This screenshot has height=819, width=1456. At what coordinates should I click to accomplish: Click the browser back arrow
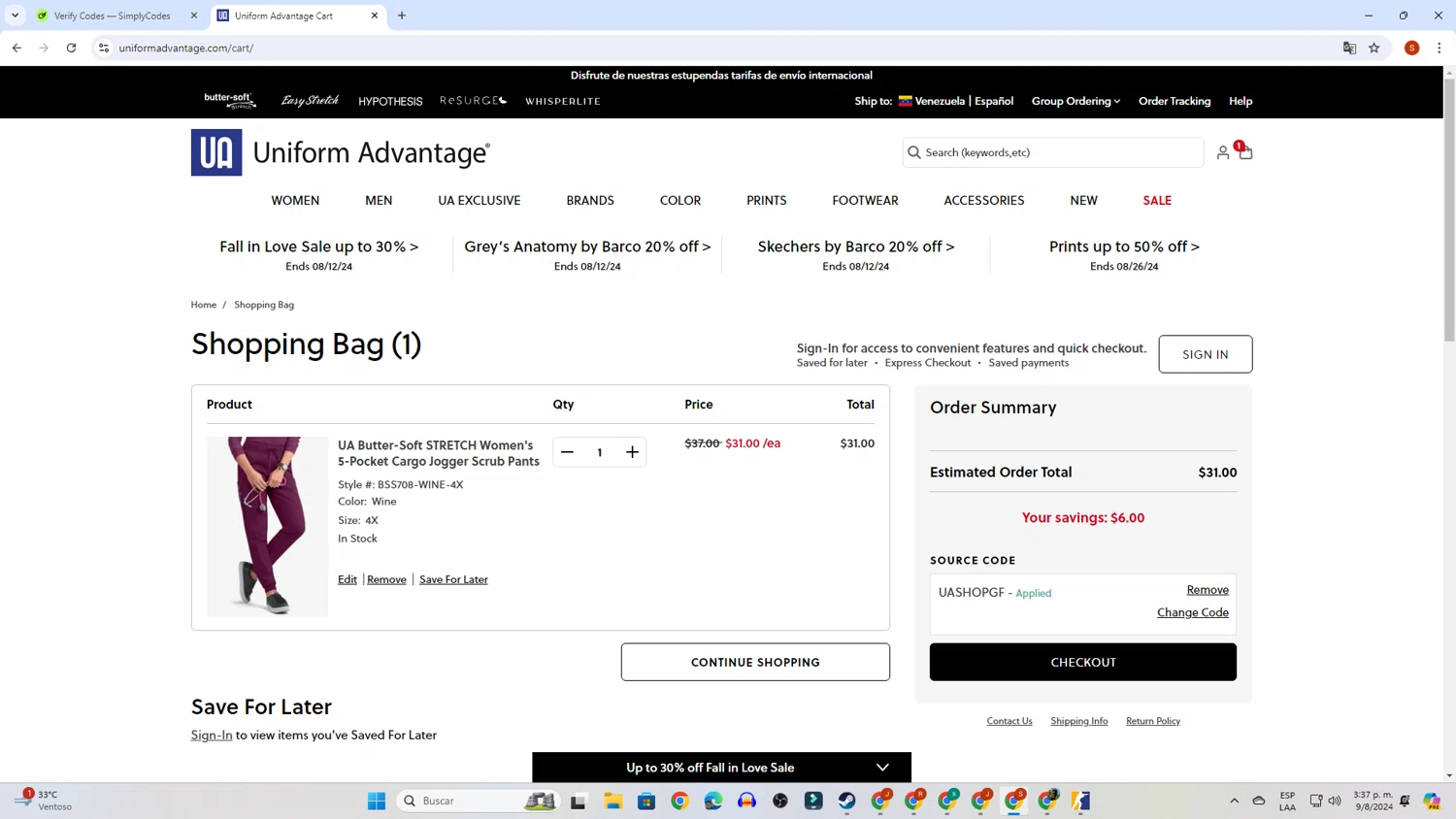(x=17, y=48)
